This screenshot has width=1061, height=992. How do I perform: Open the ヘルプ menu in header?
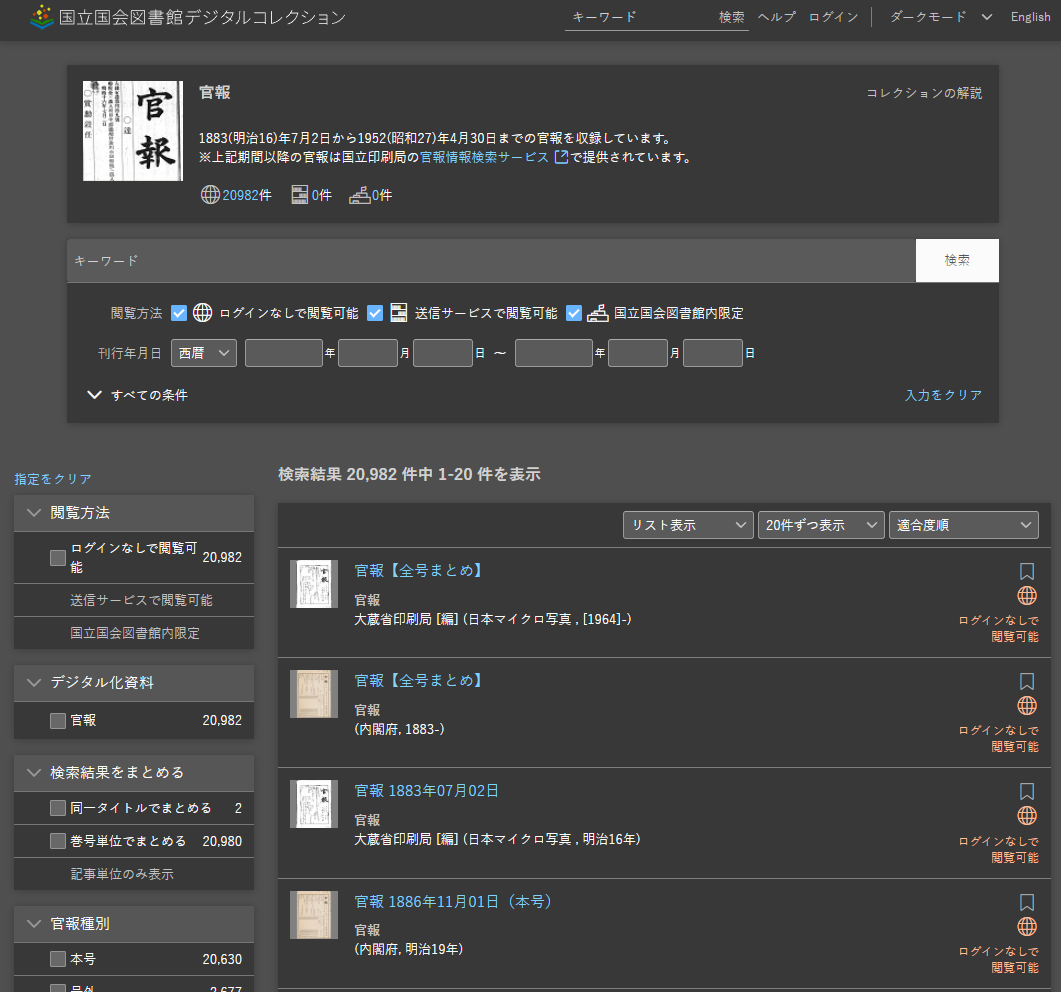[776, 17]
